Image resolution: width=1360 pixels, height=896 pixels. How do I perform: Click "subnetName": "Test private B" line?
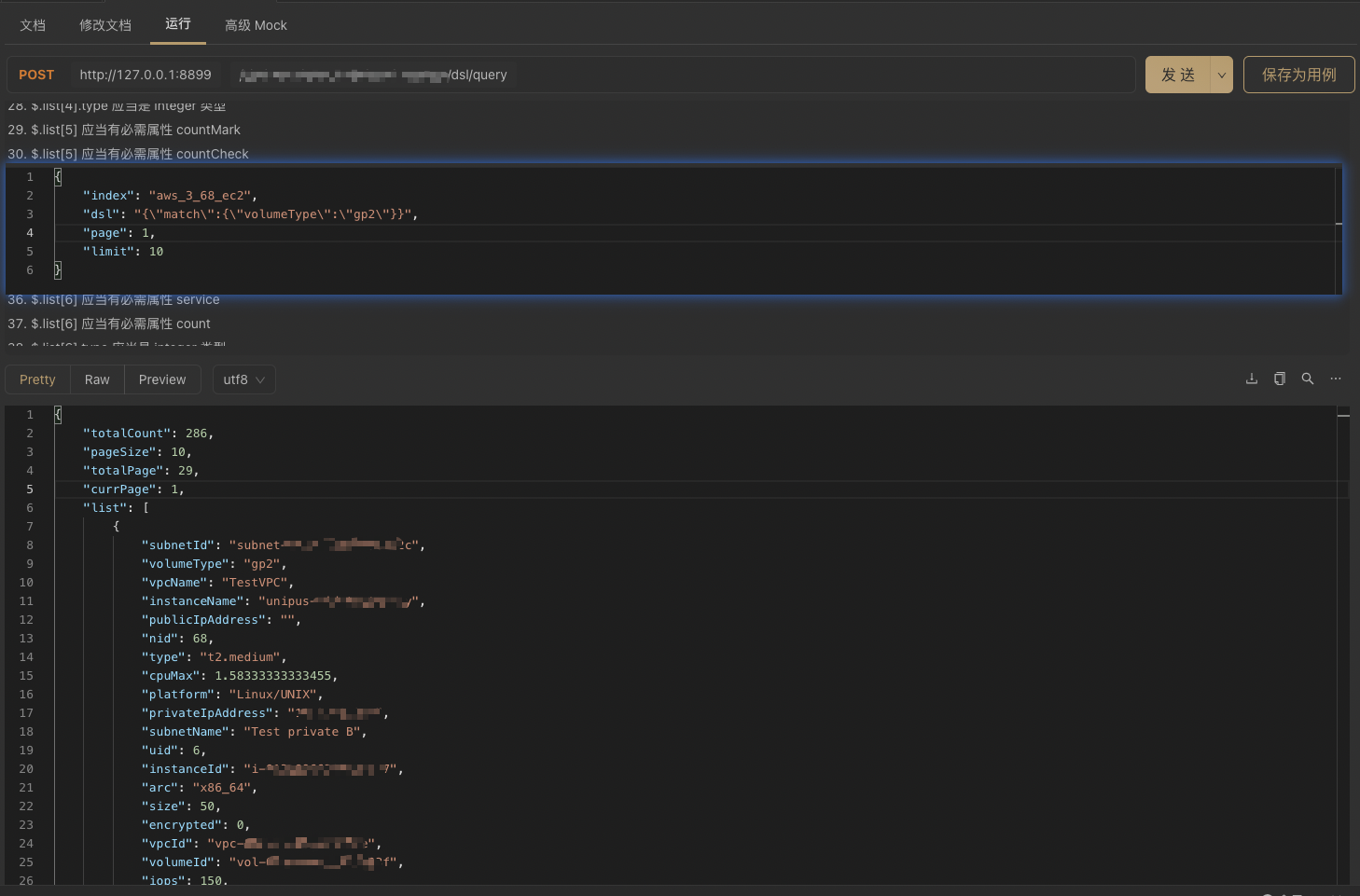pos(254,732)
